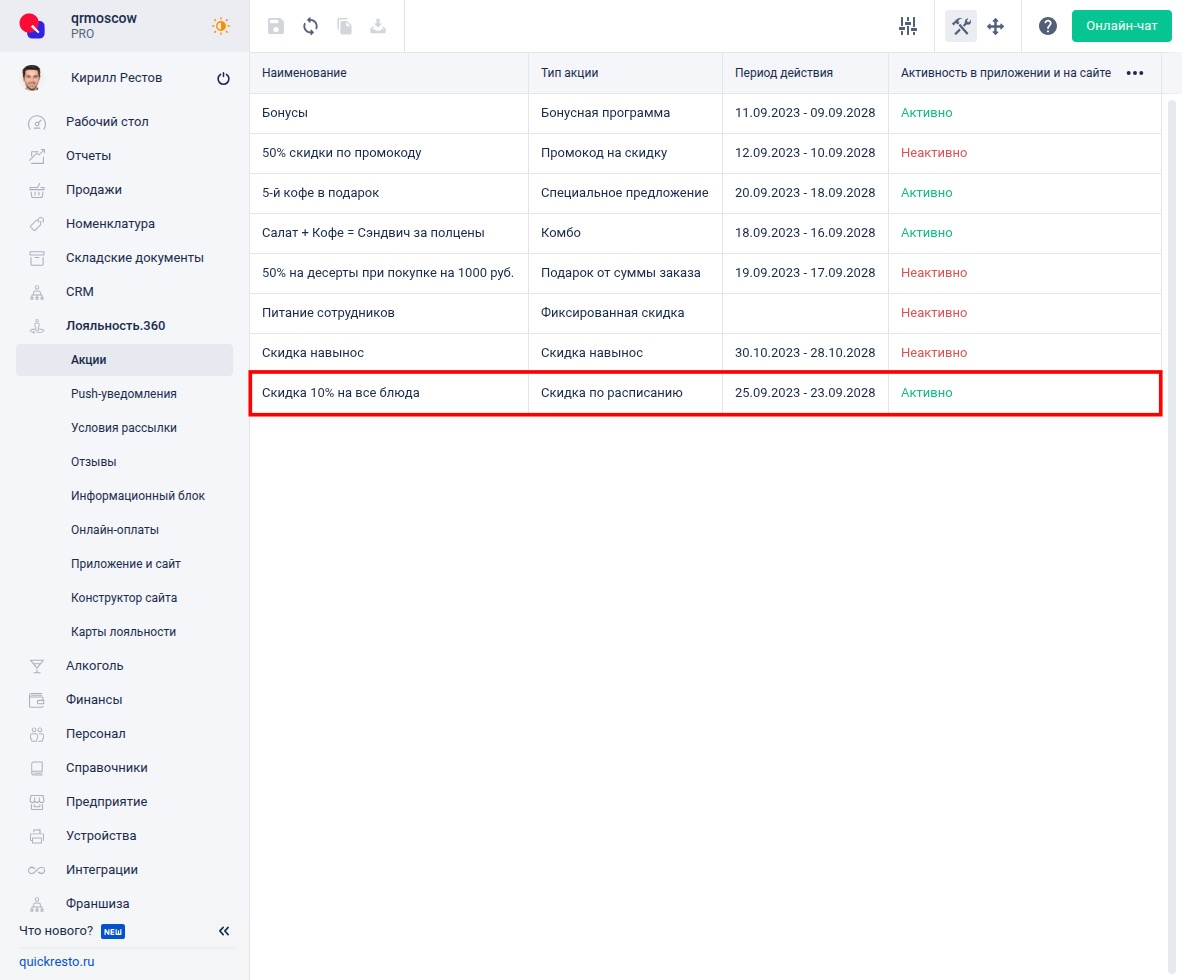Click the Рабочий стол gauge icon
The image size is (1182, 980).
pos(36,122)
